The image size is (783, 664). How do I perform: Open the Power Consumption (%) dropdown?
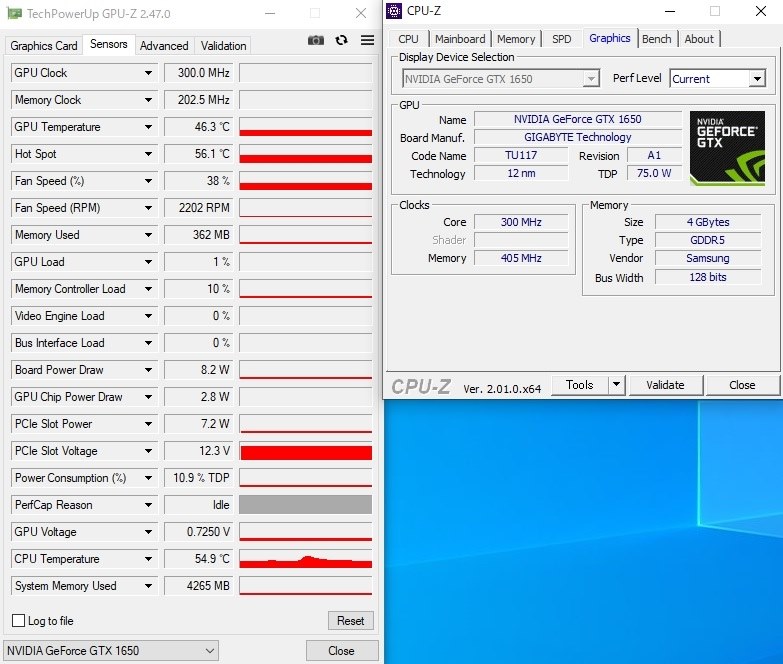pos(148,478)
